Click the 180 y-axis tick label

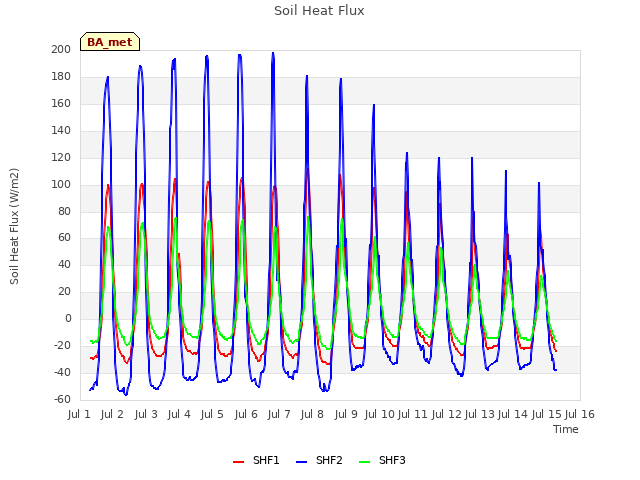pos(61,76)
